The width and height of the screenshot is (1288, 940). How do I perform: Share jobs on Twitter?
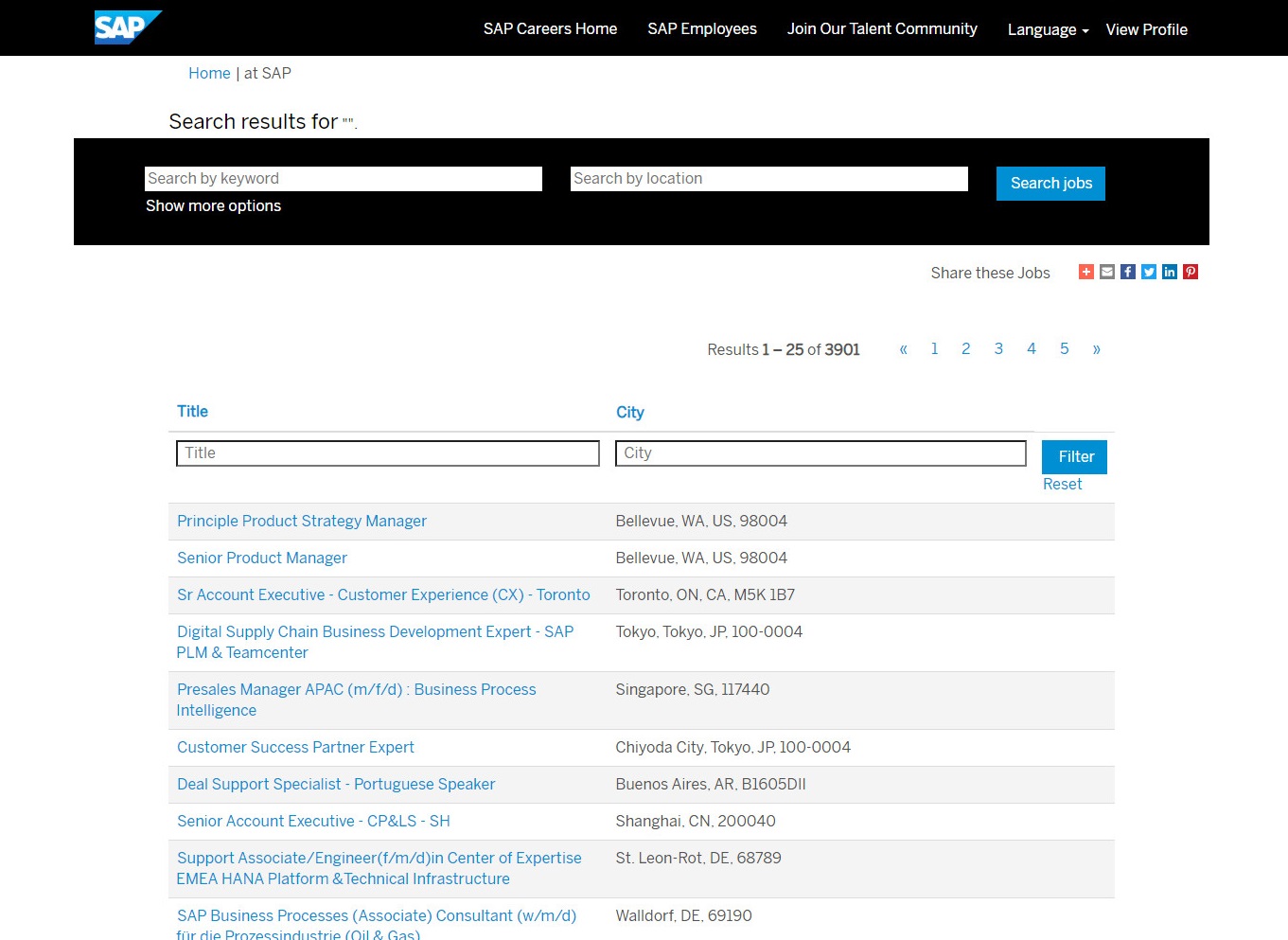[1149, 273]
